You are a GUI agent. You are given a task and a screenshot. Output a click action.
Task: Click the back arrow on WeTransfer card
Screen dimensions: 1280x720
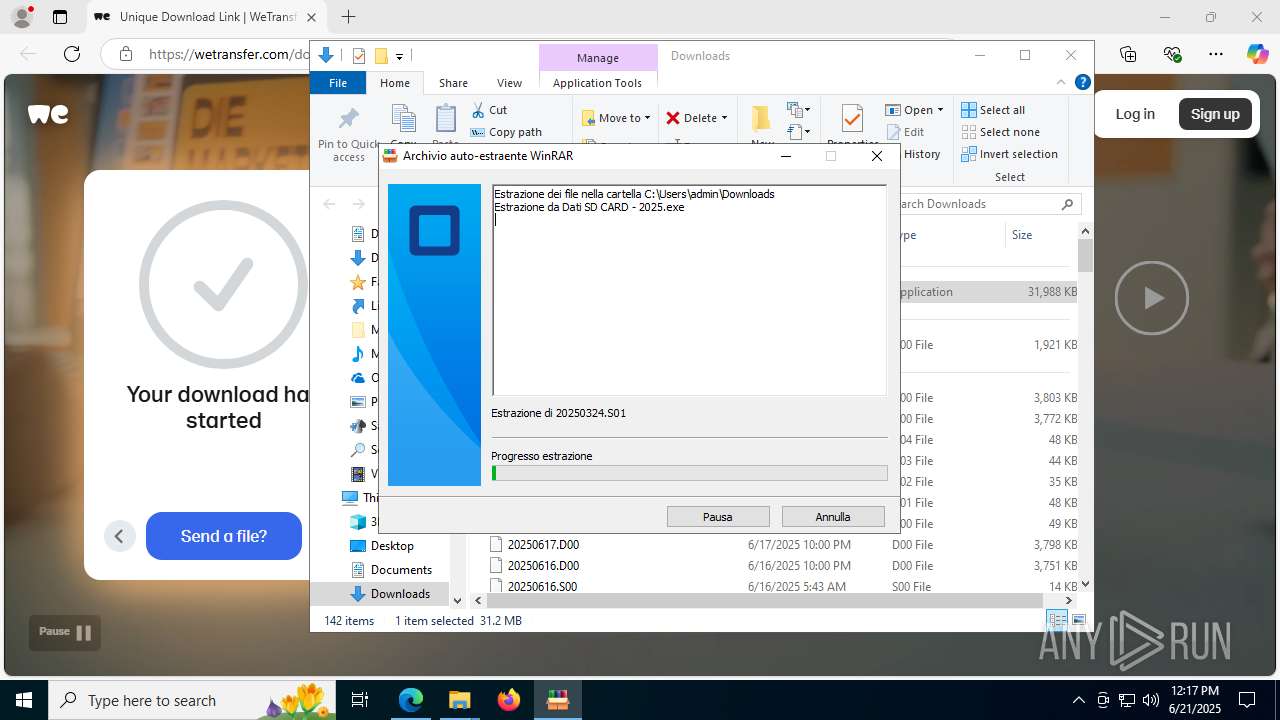coord(119,536)
